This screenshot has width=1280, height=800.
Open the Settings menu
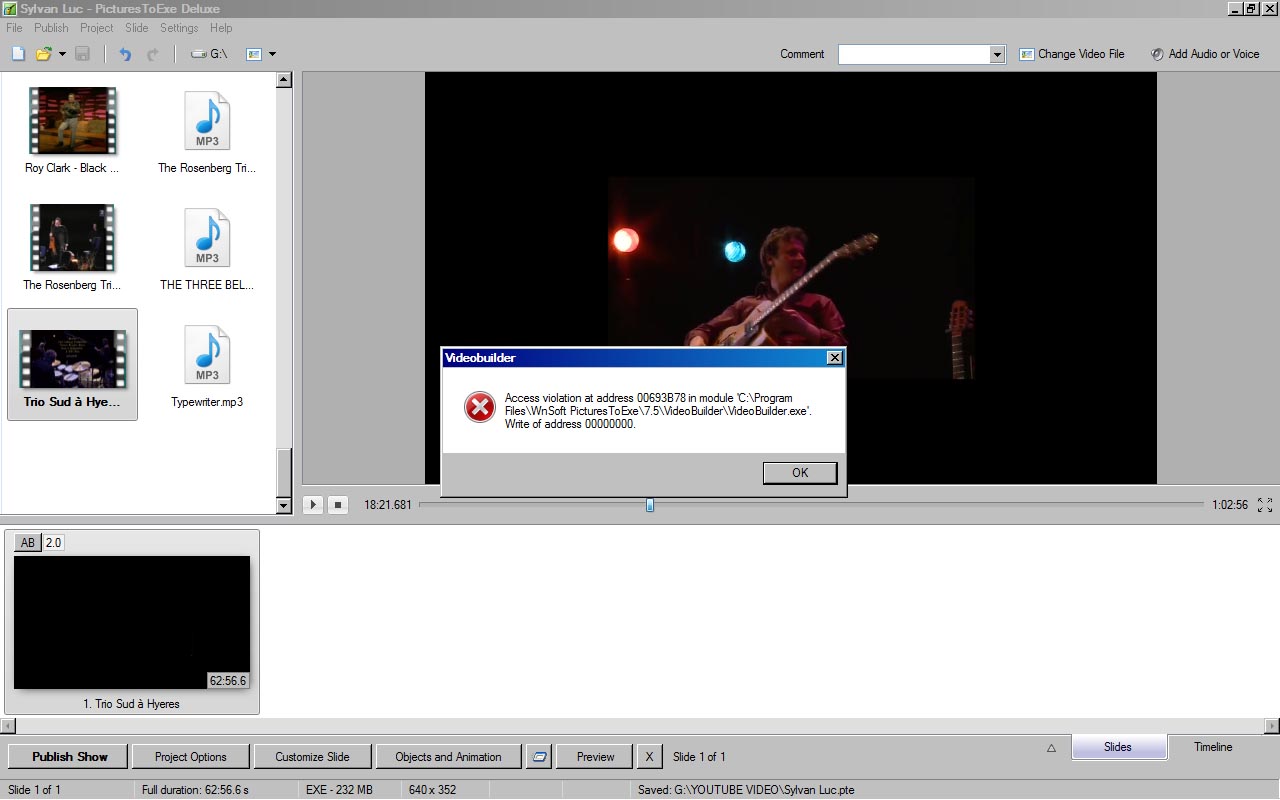(x=179, y=28)
